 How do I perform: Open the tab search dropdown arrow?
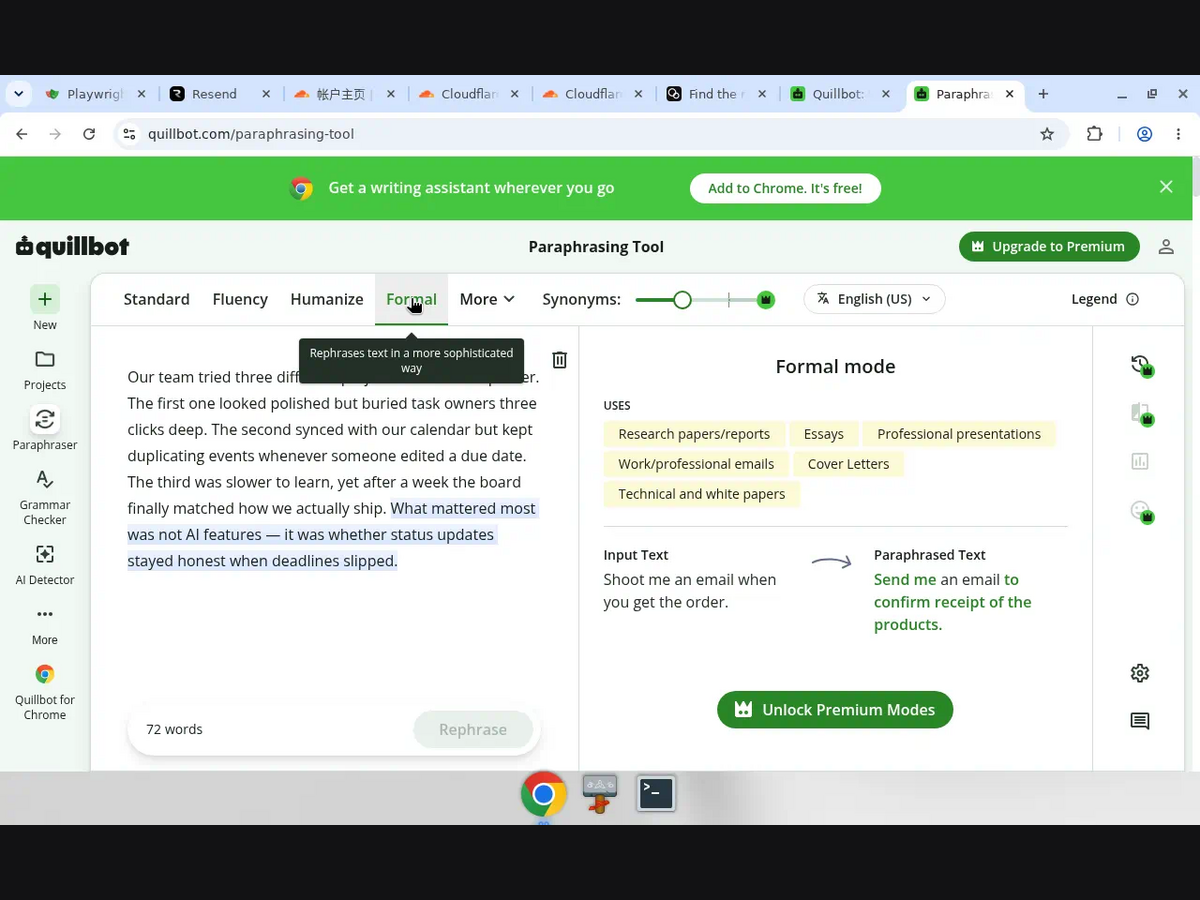click(18, 94)
